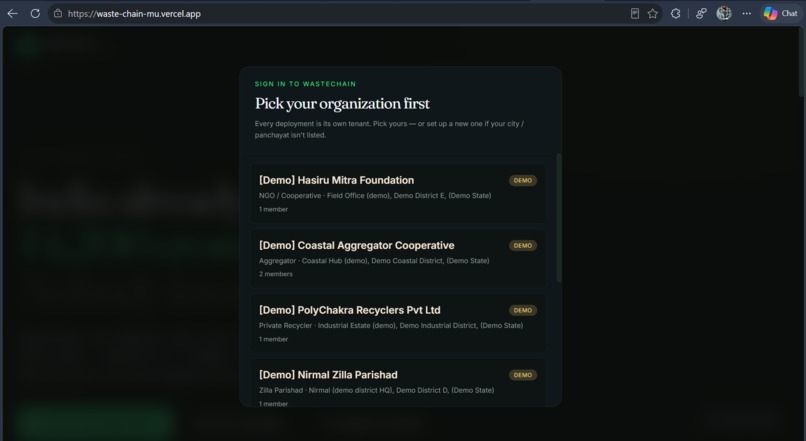
Task: Select [Demo] Coastal Aggregator Cooperative organization
Action: click(x=398, y=259)
